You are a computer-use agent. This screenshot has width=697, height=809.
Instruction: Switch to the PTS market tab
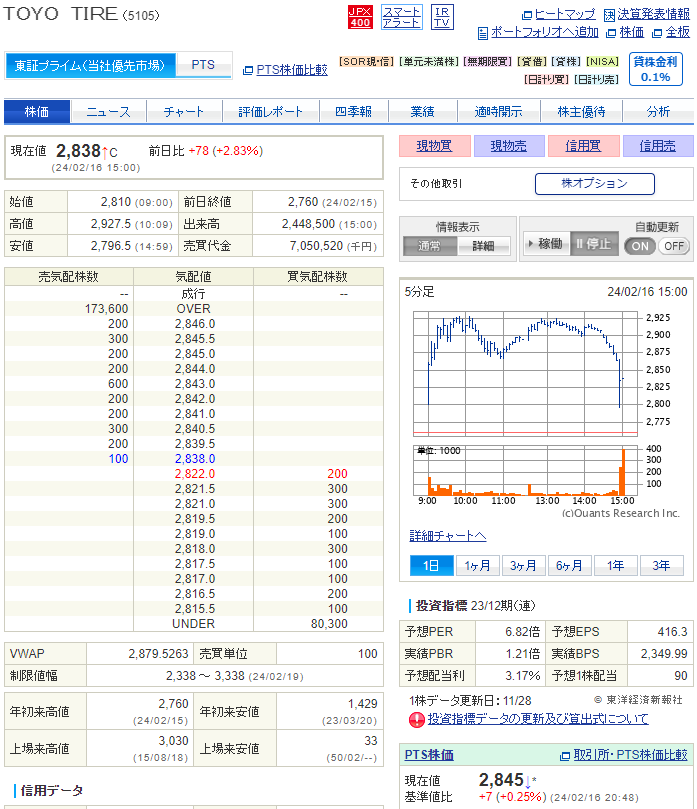click(203, 65)
